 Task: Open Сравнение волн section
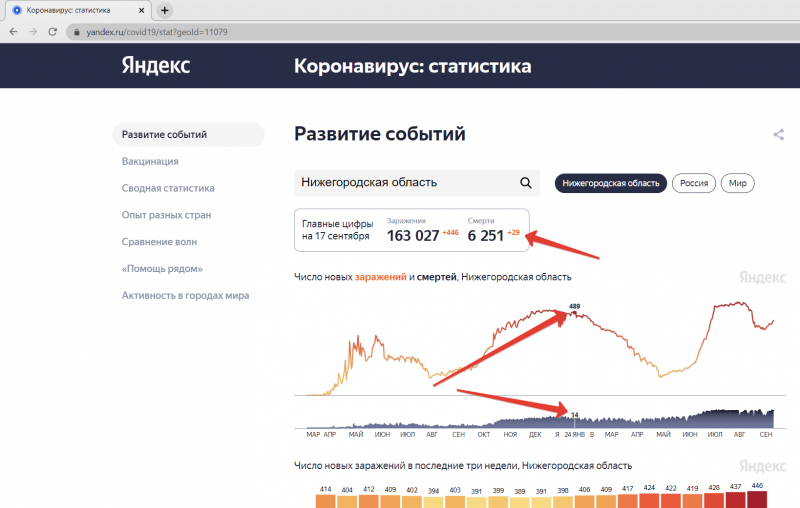pyautogui.click(x=159, y=242)
